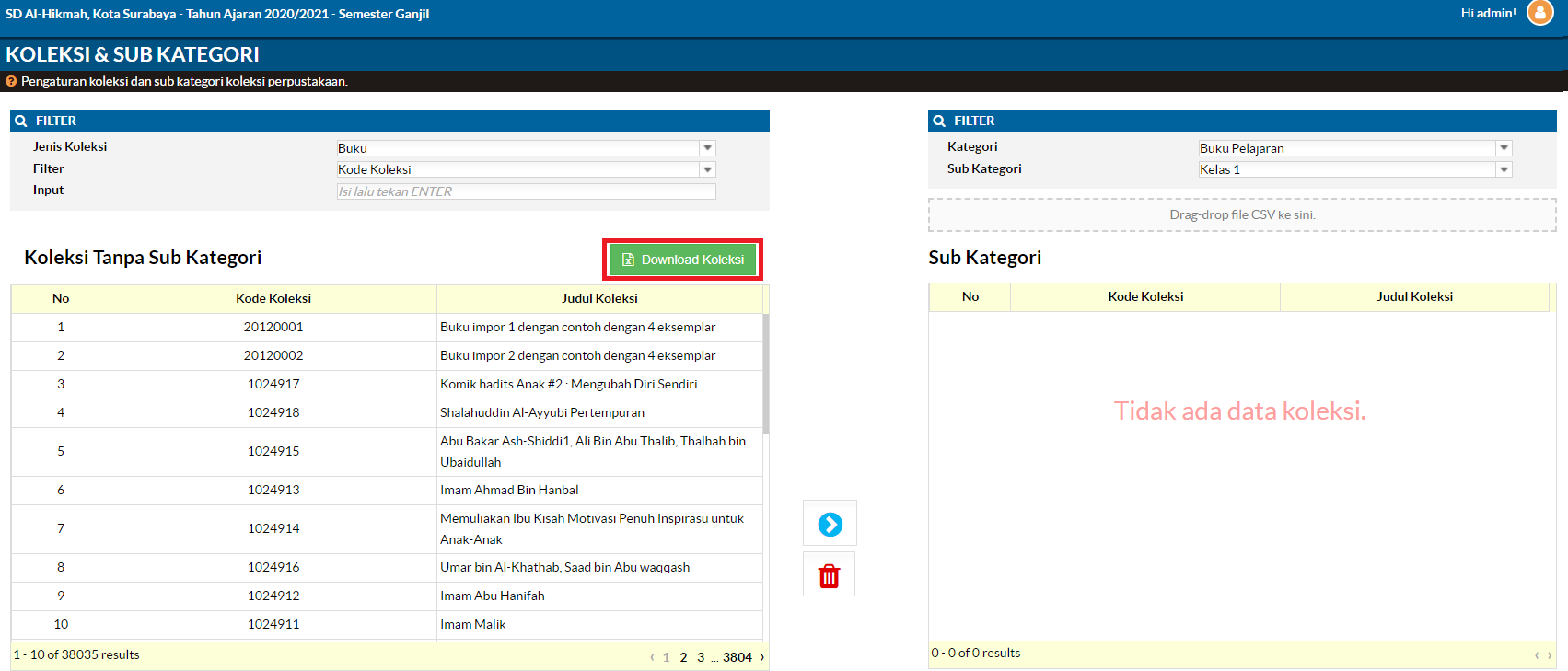Go to last page 3804
This screenshot has height=671, width=1568.
[x=738, y=657]
